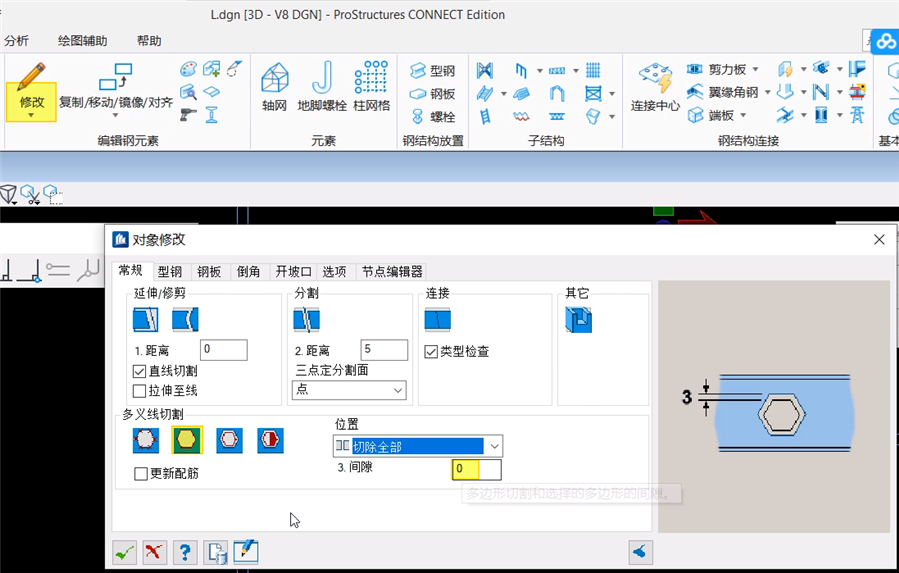This screenshot has height=573, width=899.
Task: Switch to the 型钢 tab in dialog
Action: (x=170, y=271)
